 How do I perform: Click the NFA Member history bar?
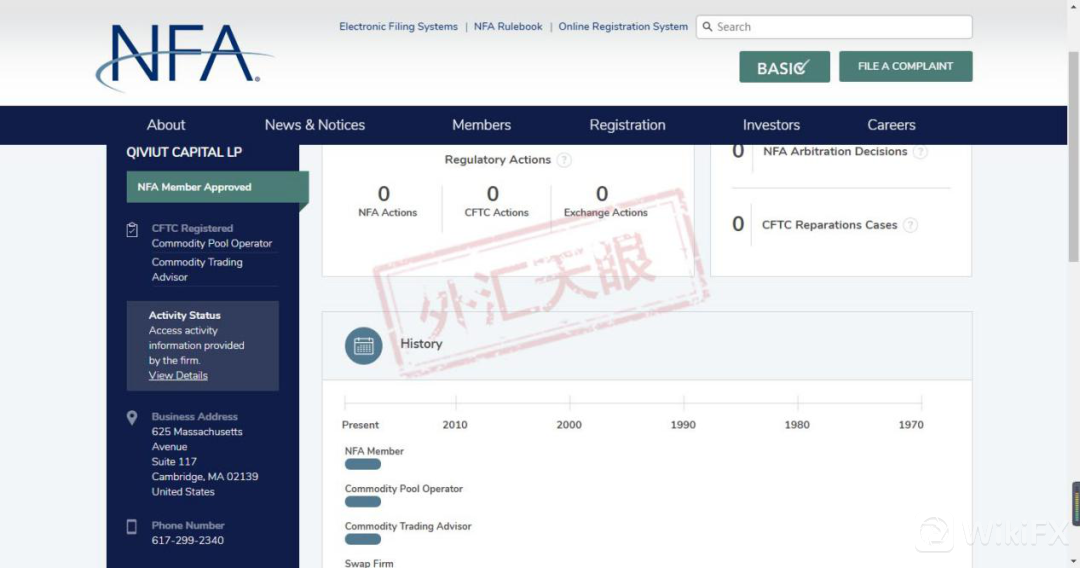pos(363,465)
